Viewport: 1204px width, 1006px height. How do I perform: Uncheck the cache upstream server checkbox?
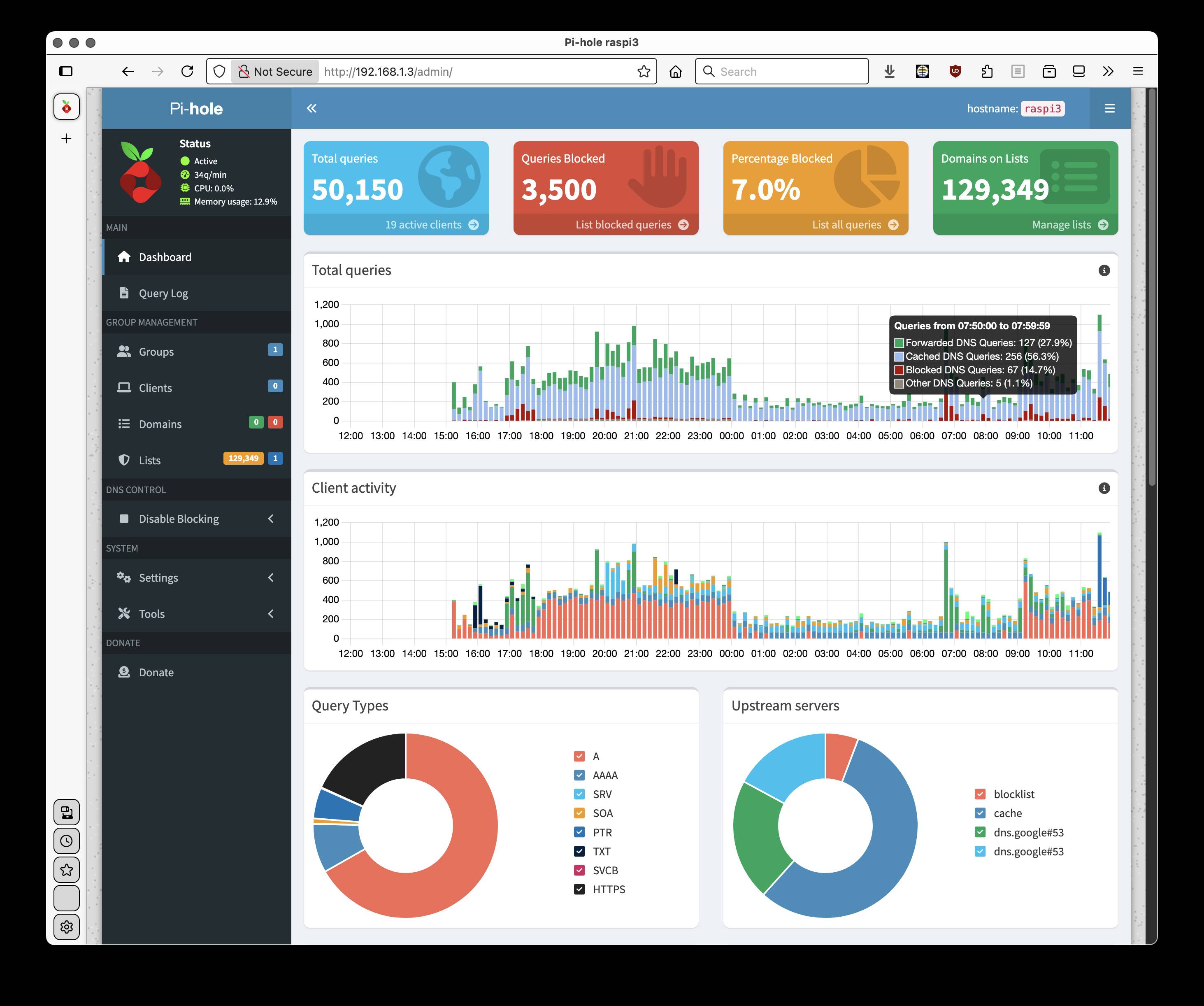click(980, 813)
